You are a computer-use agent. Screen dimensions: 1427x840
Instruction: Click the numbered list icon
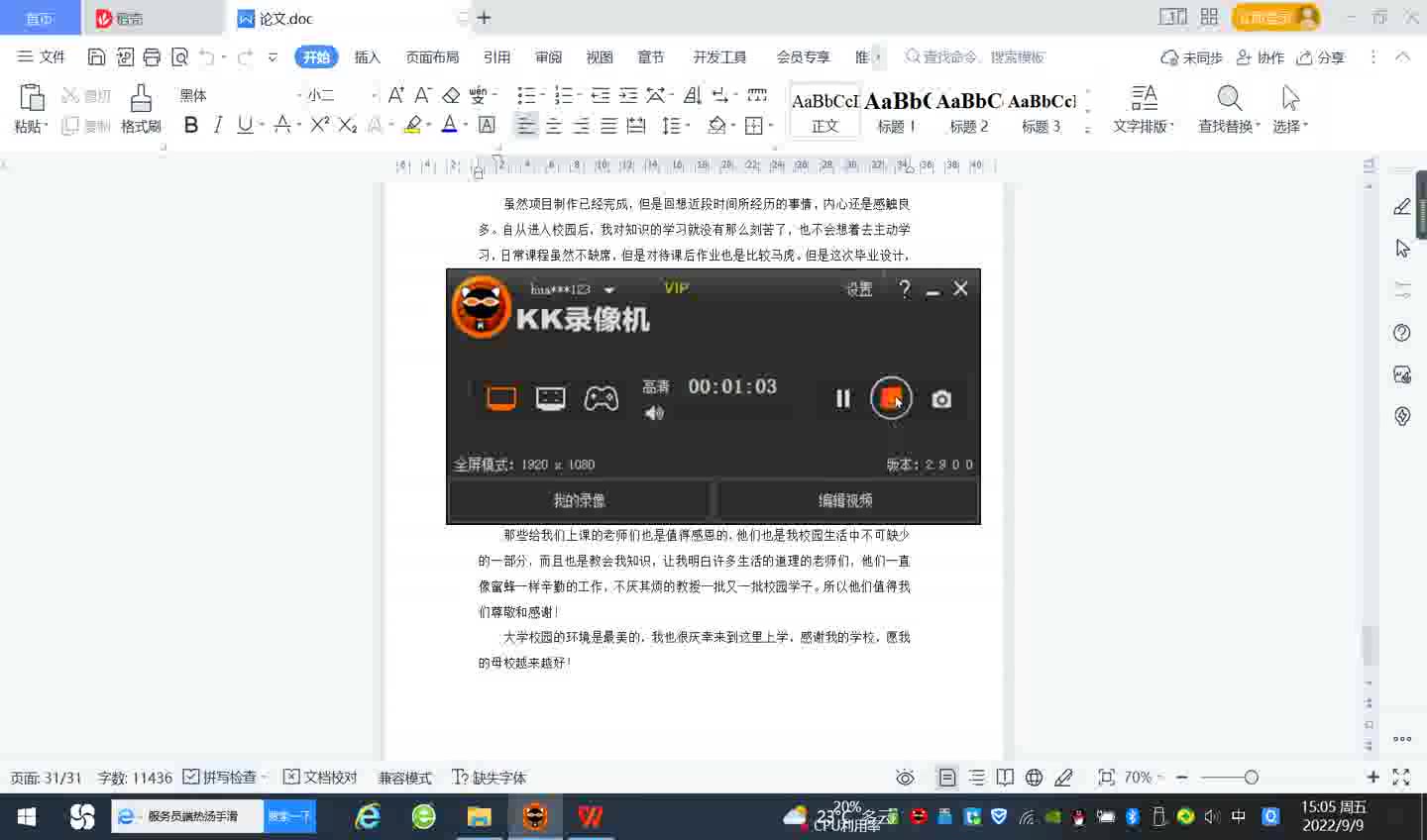563,95
